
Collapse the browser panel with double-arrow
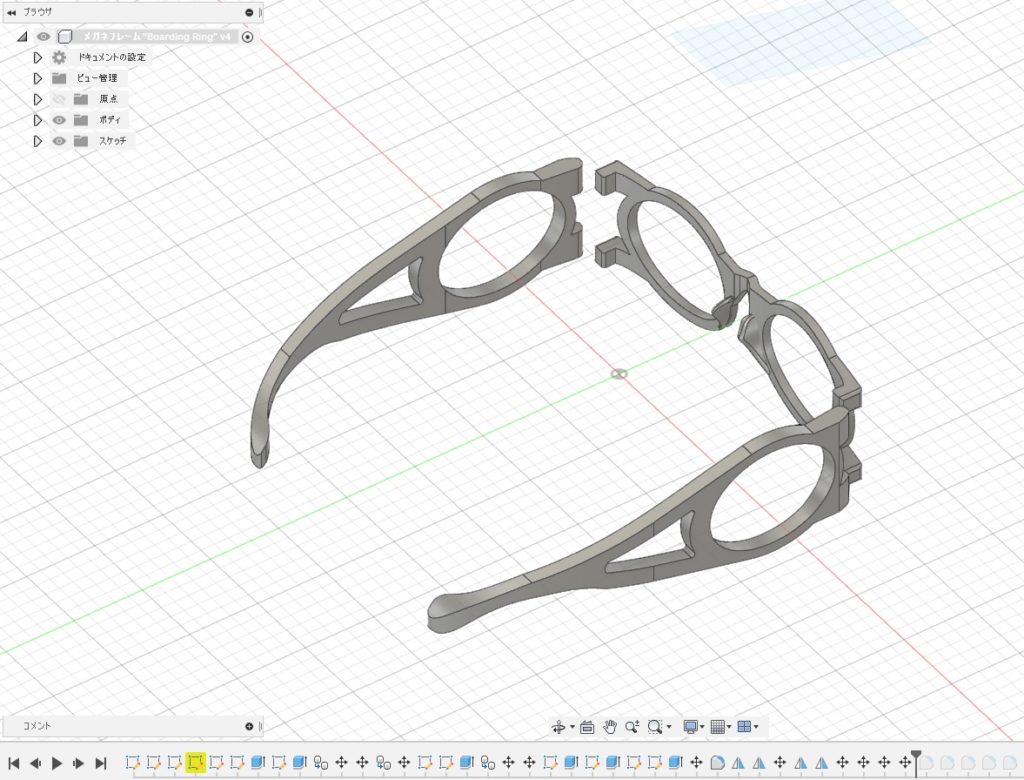click(12, 12)
